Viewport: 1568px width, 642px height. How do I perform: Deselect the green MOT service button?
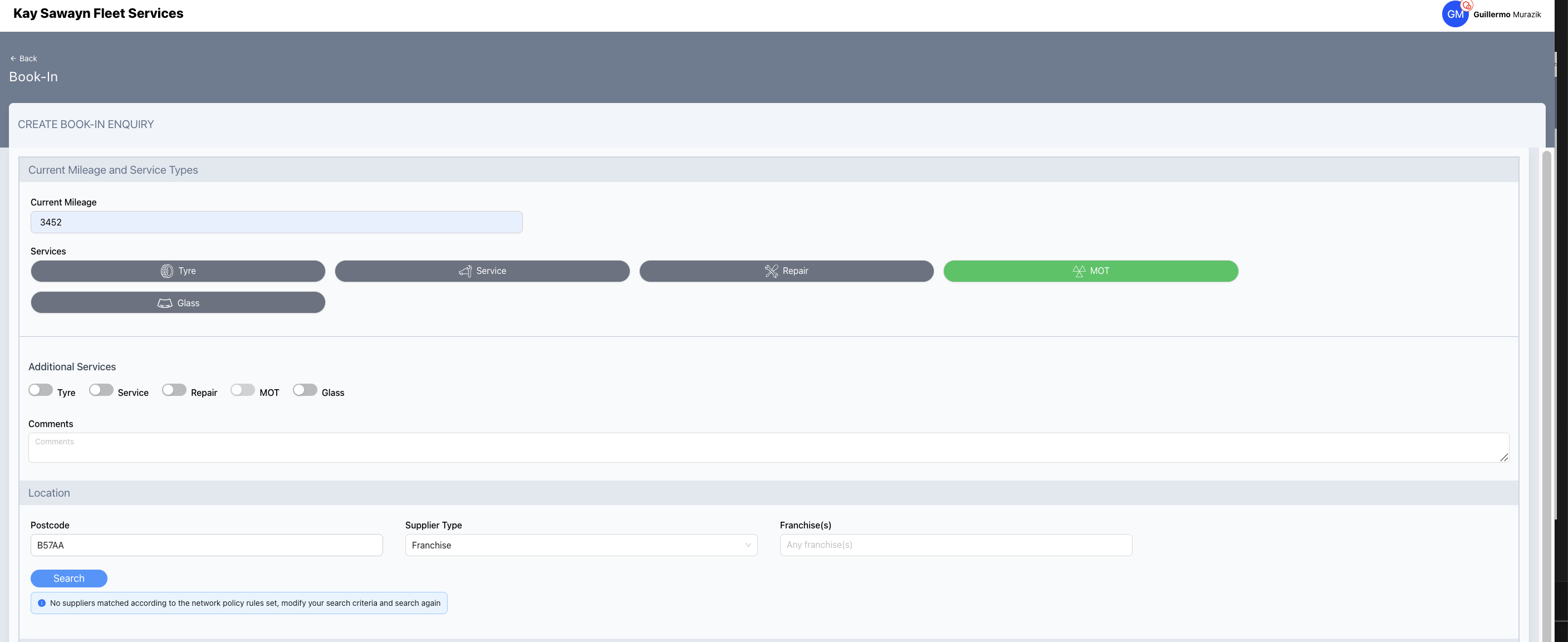(x=1091, y=271)
